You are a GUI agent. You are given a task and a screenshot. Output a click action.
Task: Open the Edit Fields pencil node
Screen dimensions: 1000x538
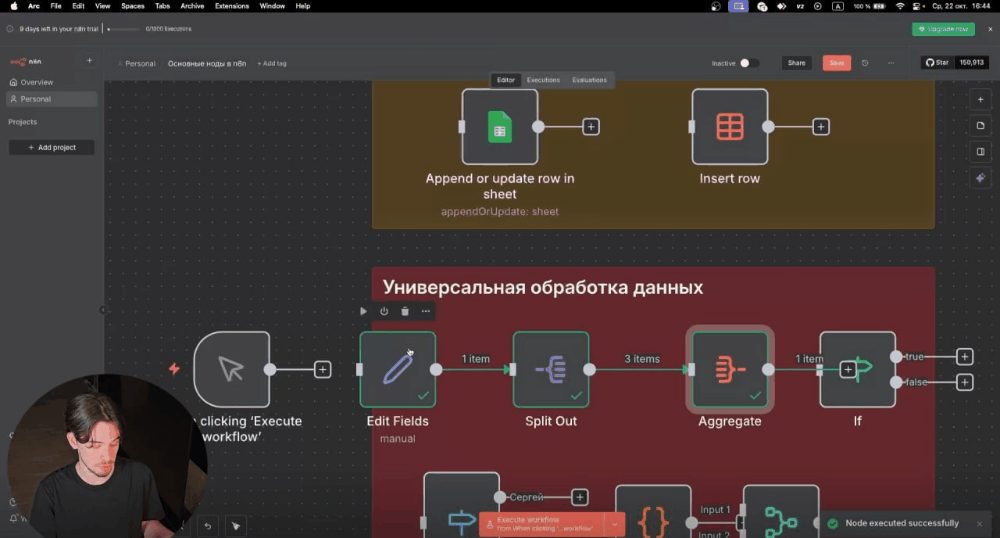[x=397, y=369]
